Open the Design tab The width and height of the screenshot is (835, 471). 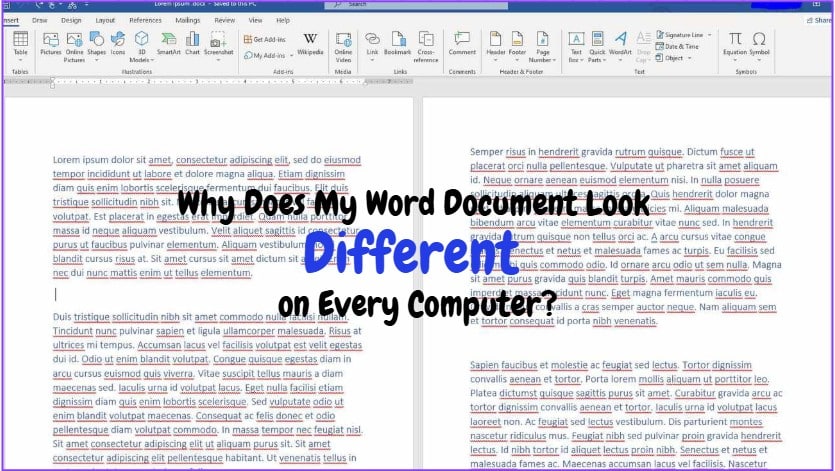click(71, 20)
